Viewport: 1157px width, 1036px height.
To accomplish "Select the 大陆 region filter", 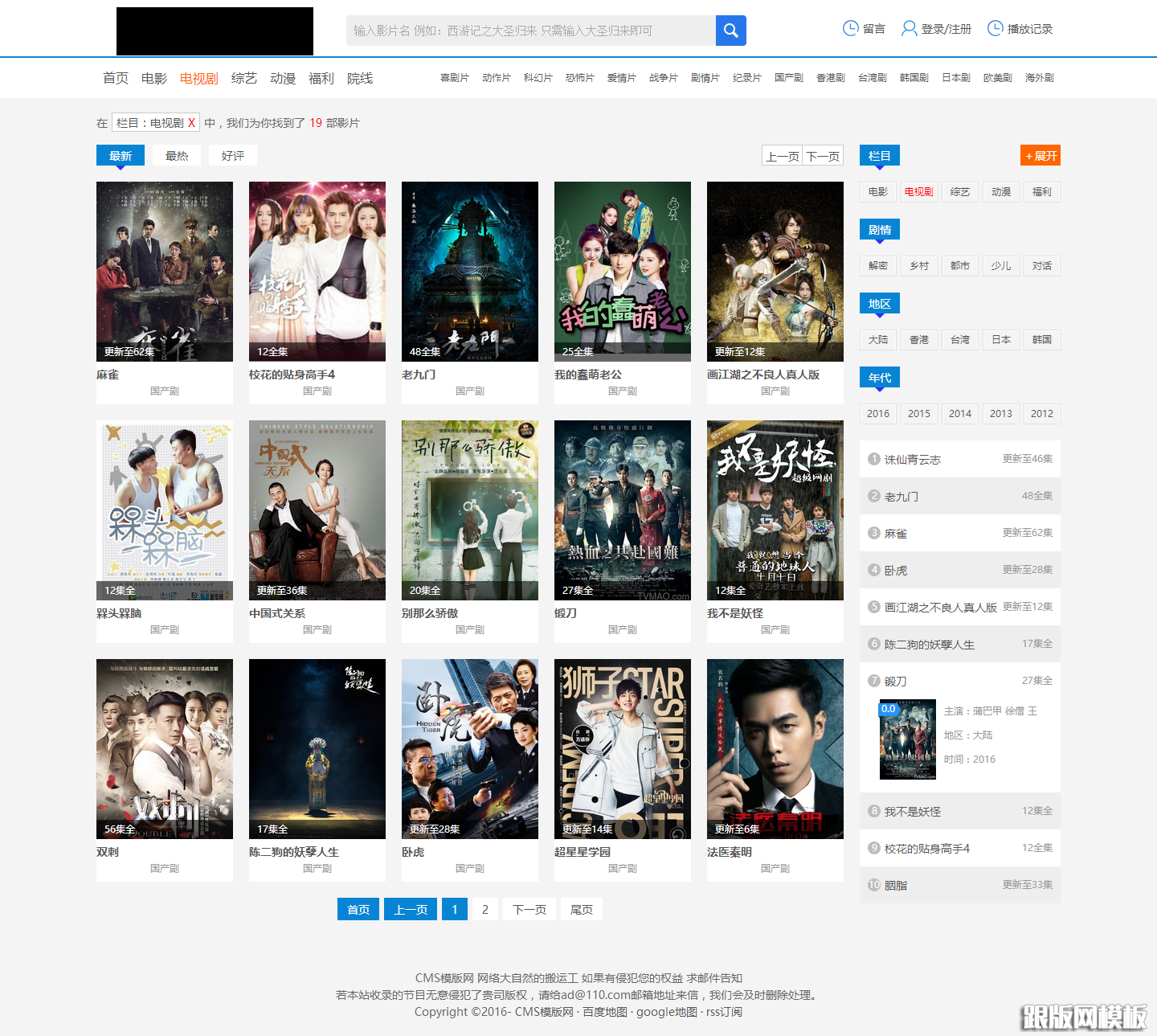I will (x=878, y=340).
